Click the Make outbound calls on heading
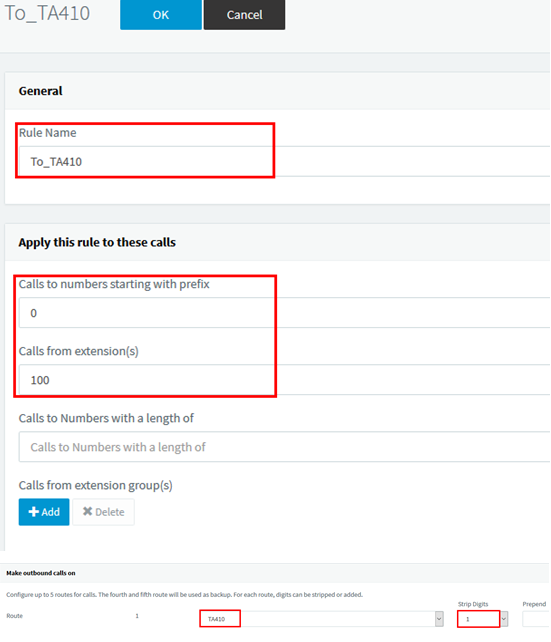Image resolution: width=551 pixels, height=642 pixels. 41,573
